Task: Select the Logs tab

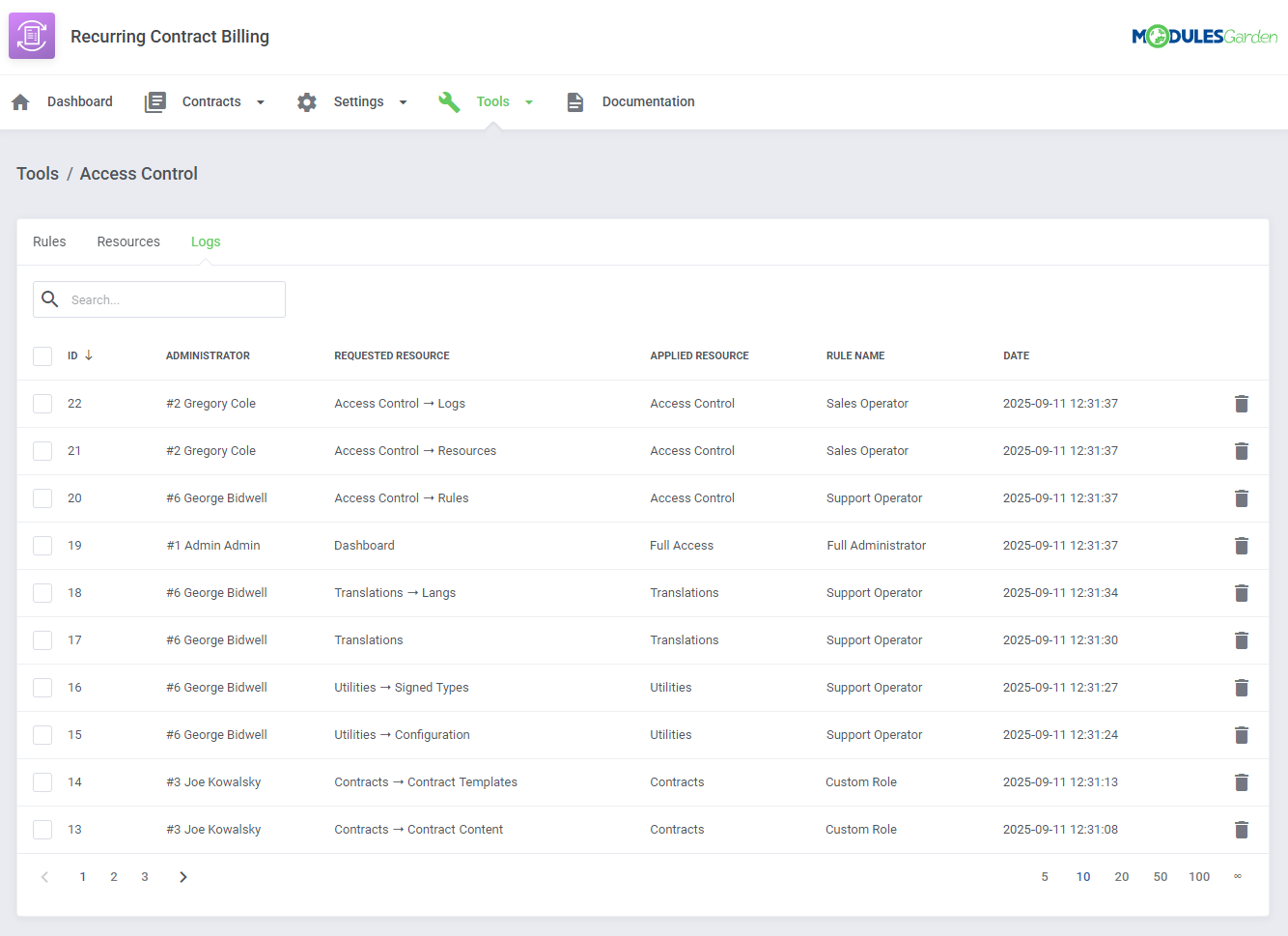Action: coord(206,241)
